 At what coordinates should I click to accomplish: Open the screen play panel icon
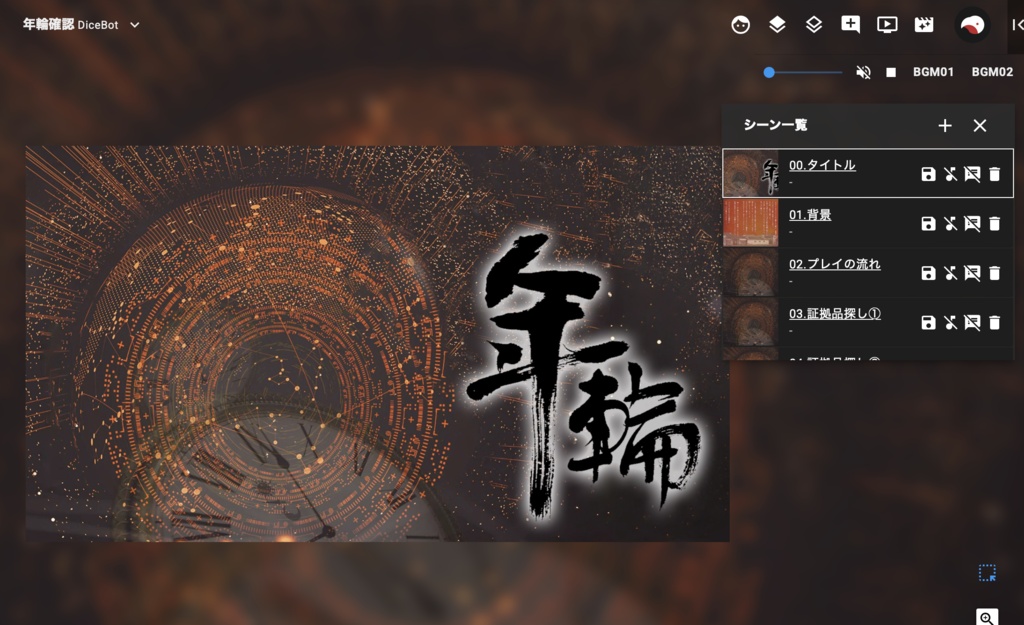click(887, 25)
